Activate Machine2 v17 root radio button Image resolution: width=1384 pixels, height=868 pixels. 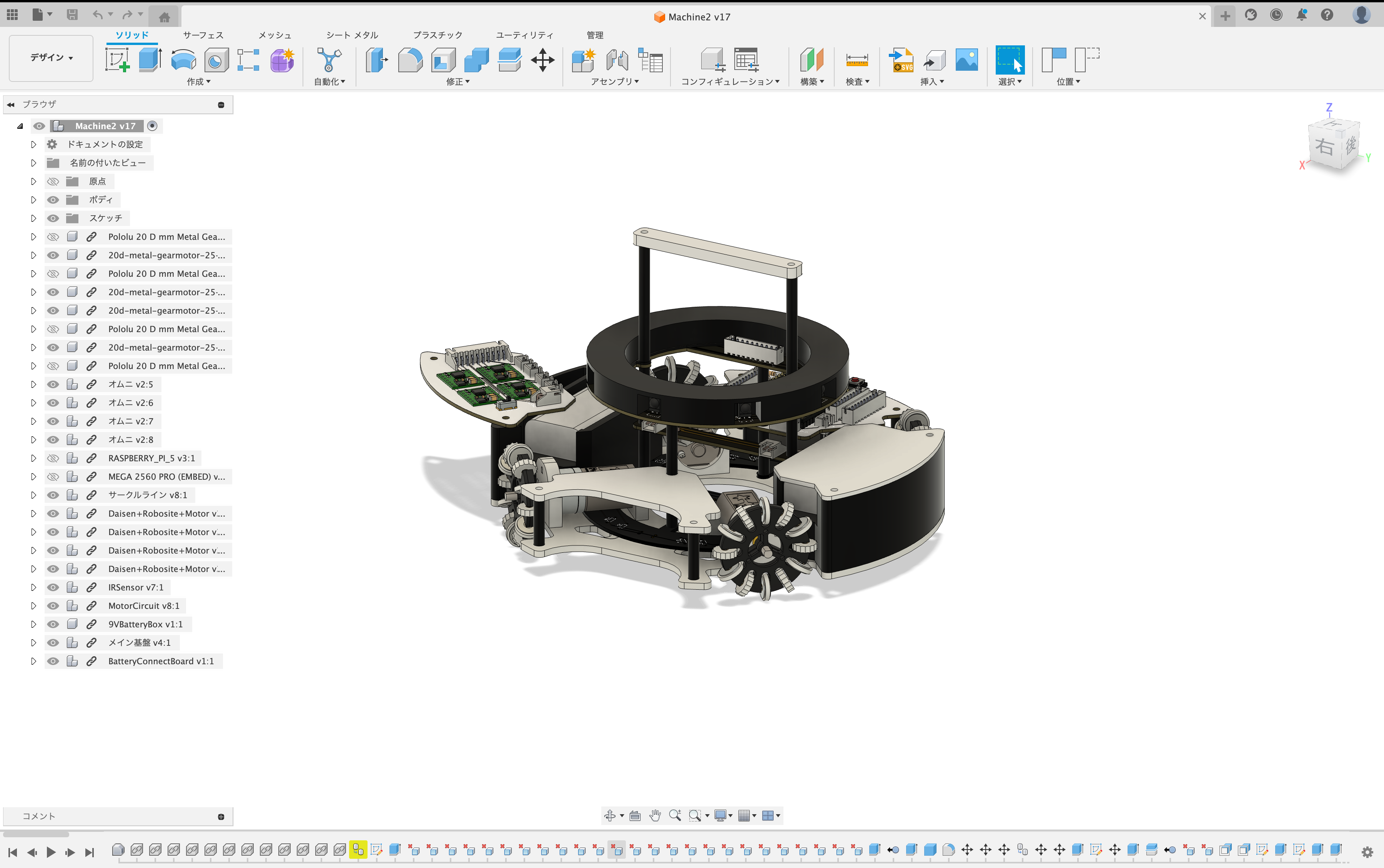click(152, 126)
